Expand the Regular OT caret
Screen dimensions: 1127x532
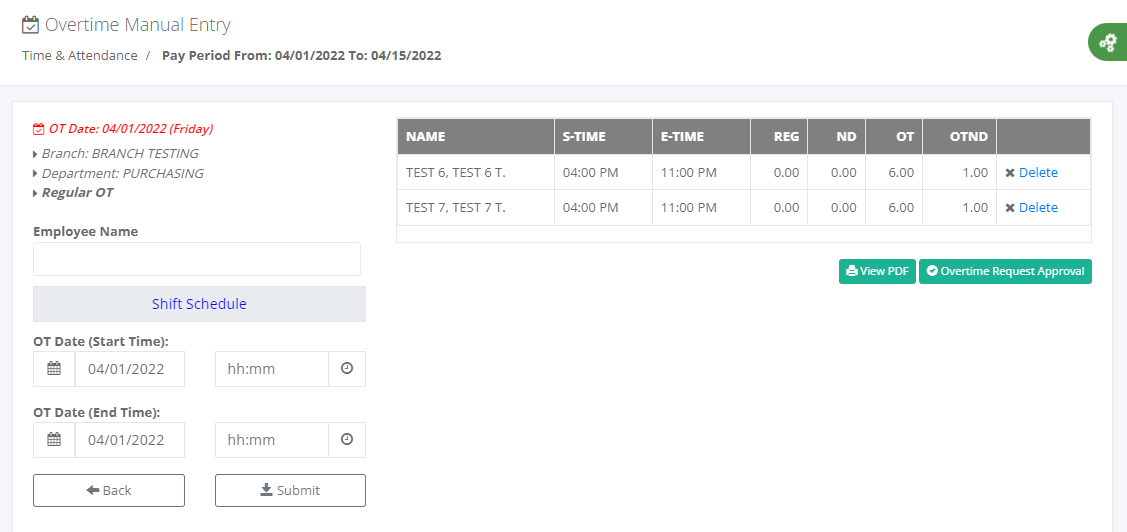coord(36,193)
